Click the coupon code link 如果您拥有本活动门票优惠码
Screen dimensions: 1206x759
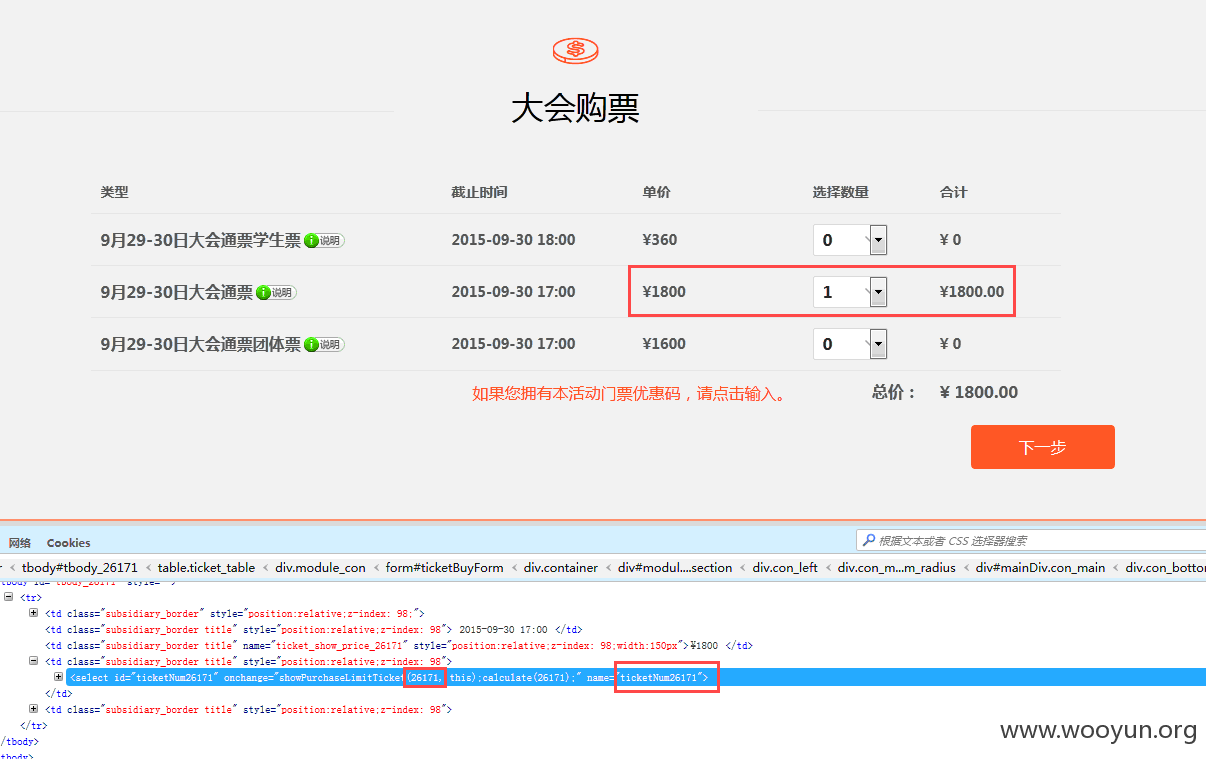click(x=631, y=394)
